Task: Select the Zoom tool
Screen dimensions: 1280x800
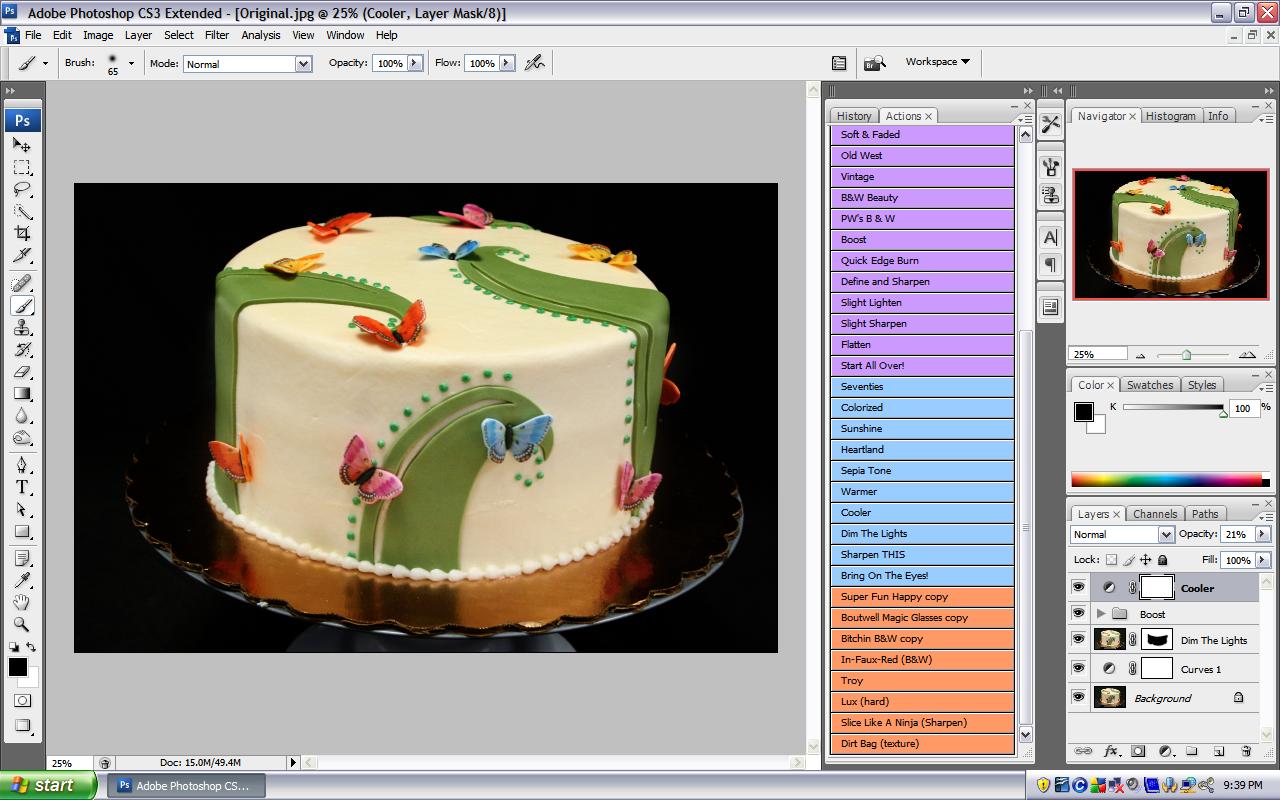Action: coord(22,624)
